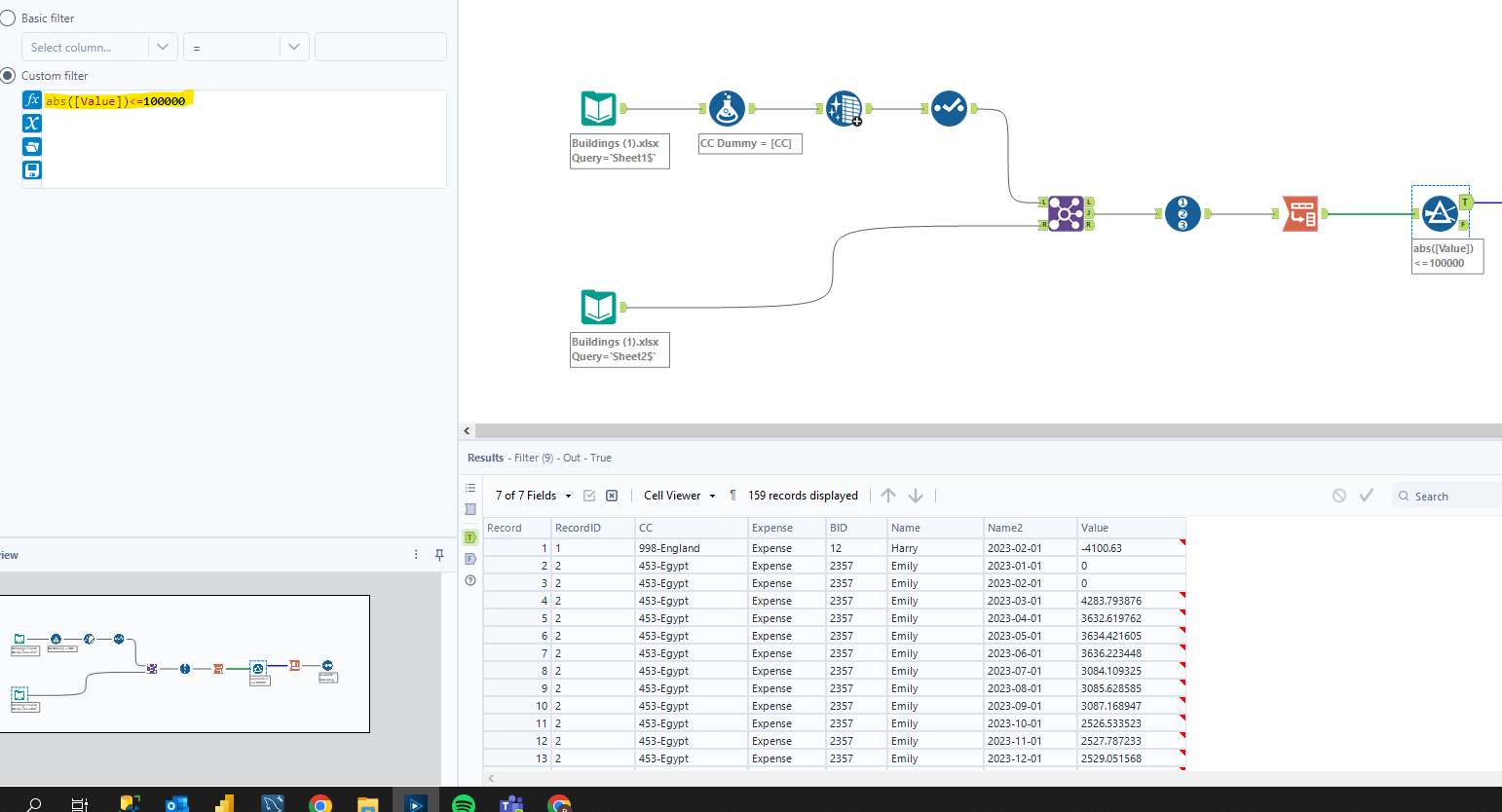The image size is (1502, 812).
Task: Select the Basic filter radio button
Action: pos(10,17)
